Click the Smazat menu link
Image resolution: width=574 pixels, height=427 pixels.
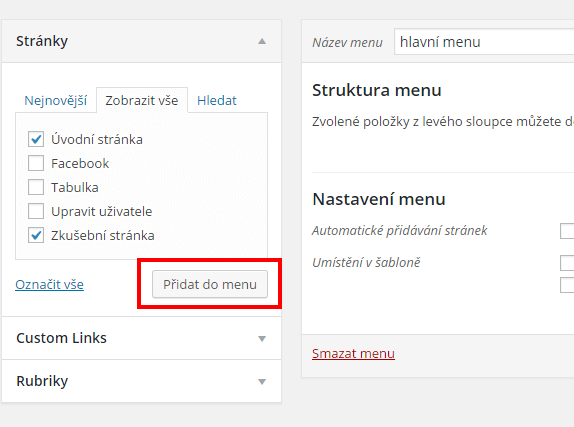[x=353, y=353]
